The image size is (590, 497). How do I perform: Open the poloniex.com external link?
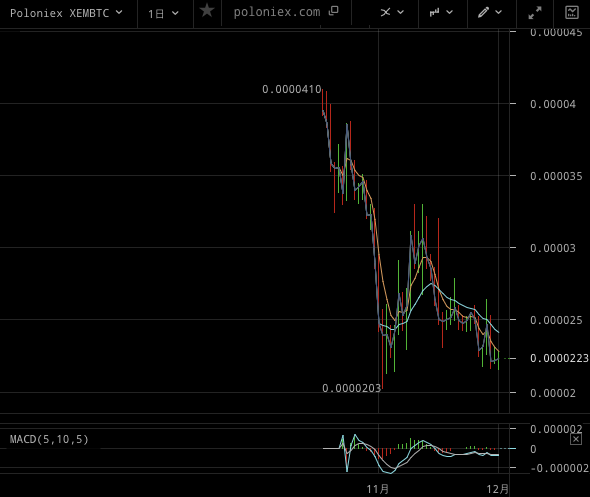coord(277,12)
